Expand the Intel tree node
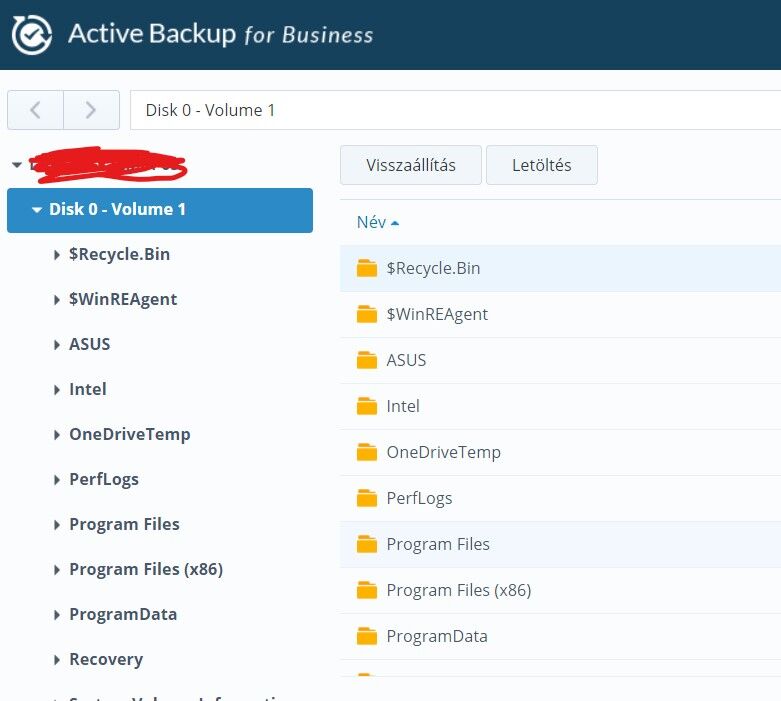 coord(56,390)
